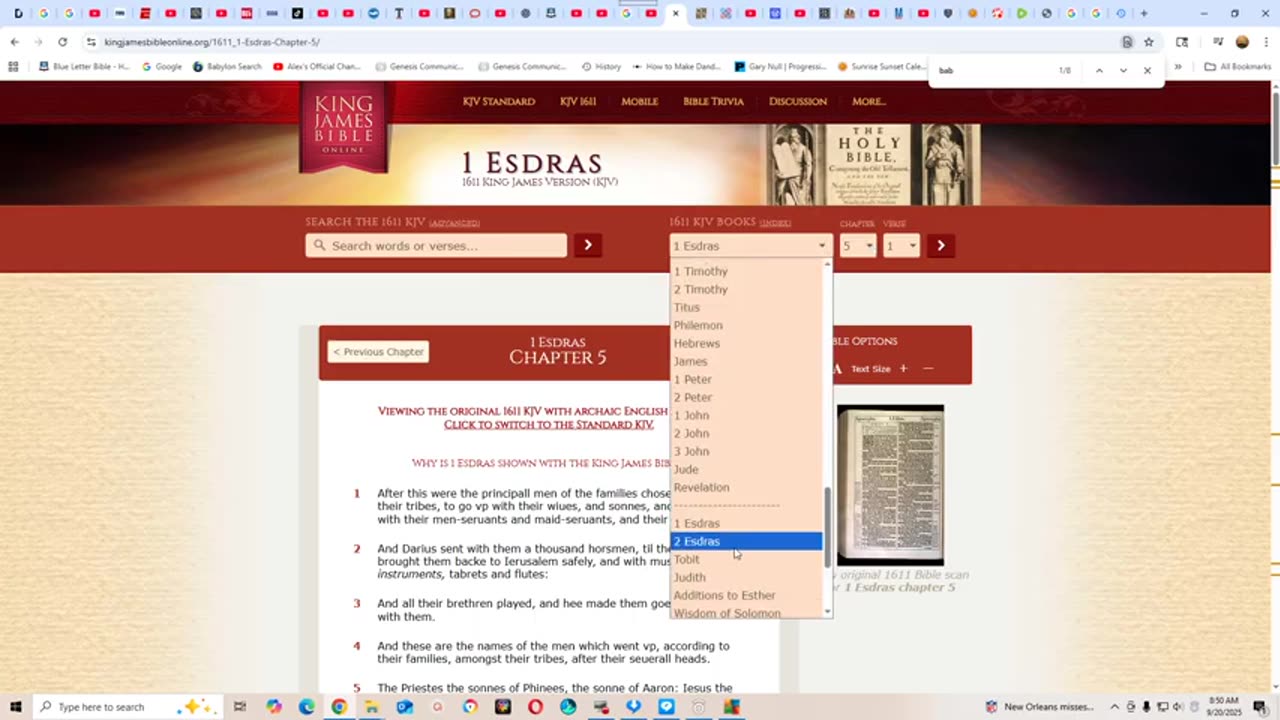
Task: Open a new browser tab with plus
Action: [1144, 13]
